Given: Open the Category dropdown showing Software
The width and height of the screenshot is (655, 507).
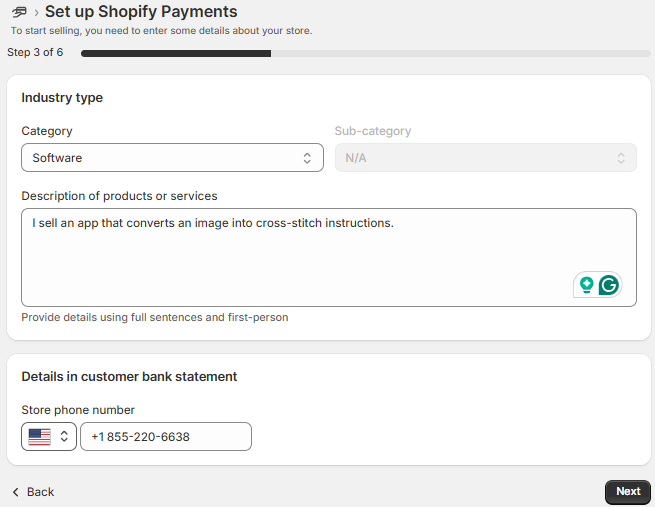Looking at the screenshot, I should point(173,158).
